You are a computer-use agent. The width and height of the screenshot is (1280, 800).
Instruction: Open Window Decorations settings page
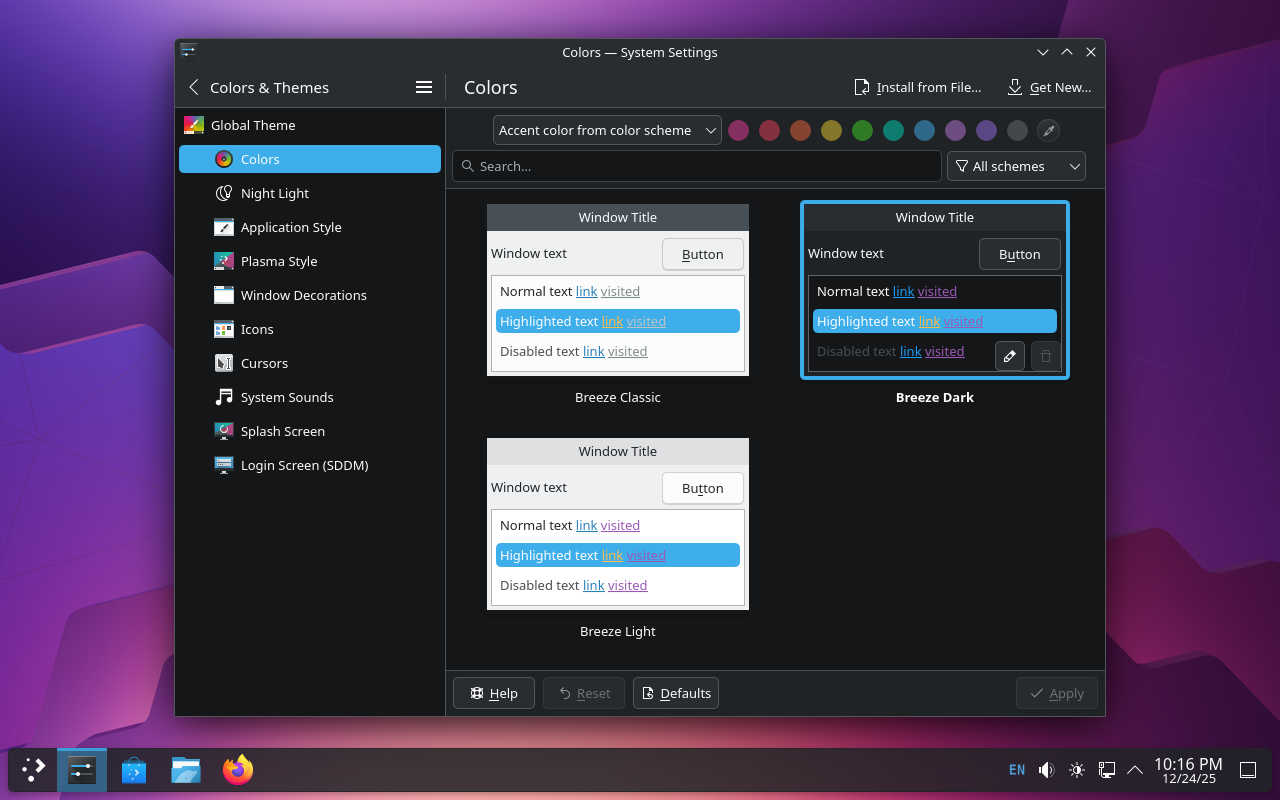click(x=303, y=295)
